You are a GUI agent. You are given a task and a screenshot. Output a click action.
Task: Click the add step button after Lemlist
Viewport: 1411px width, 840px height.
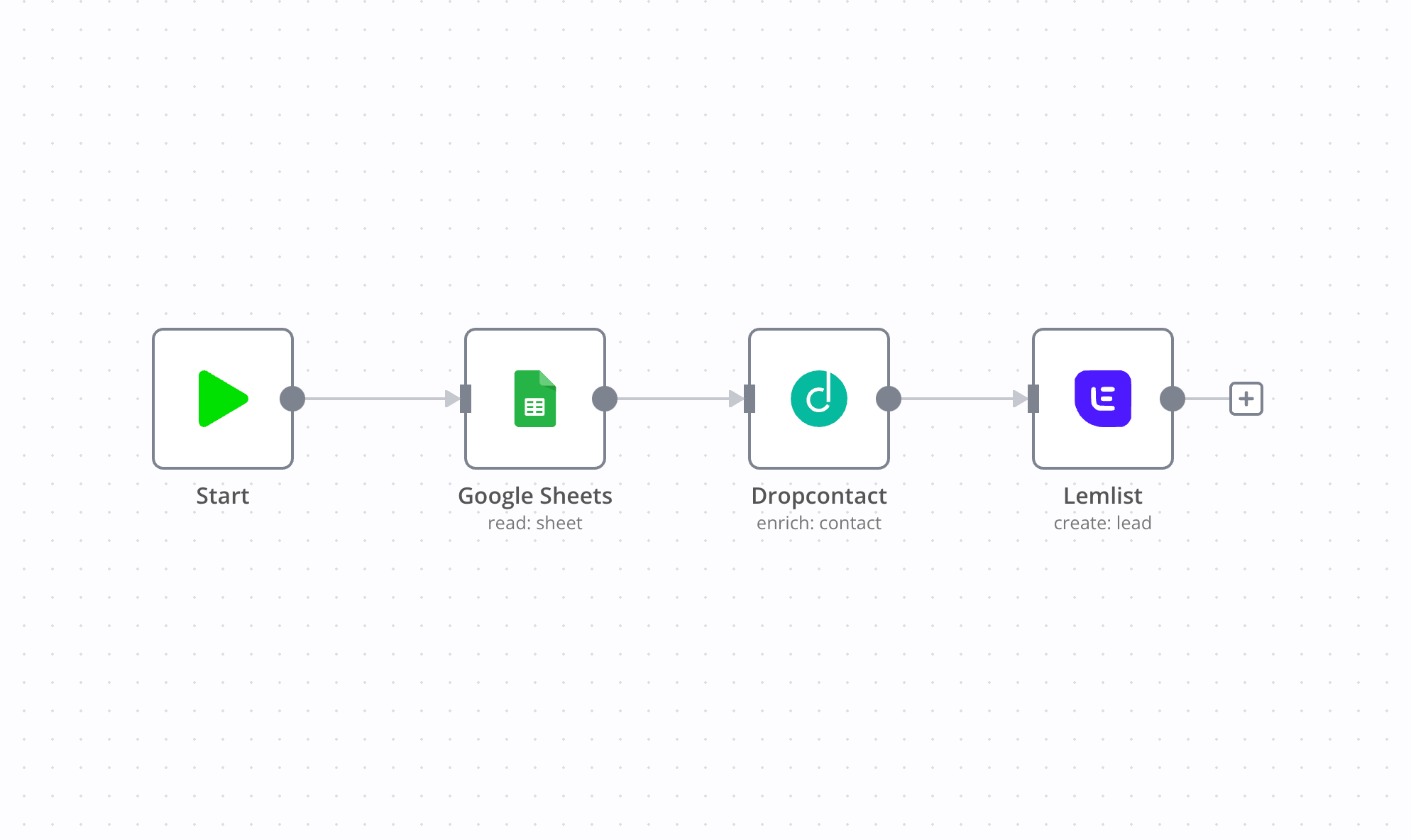(1247, 398)
